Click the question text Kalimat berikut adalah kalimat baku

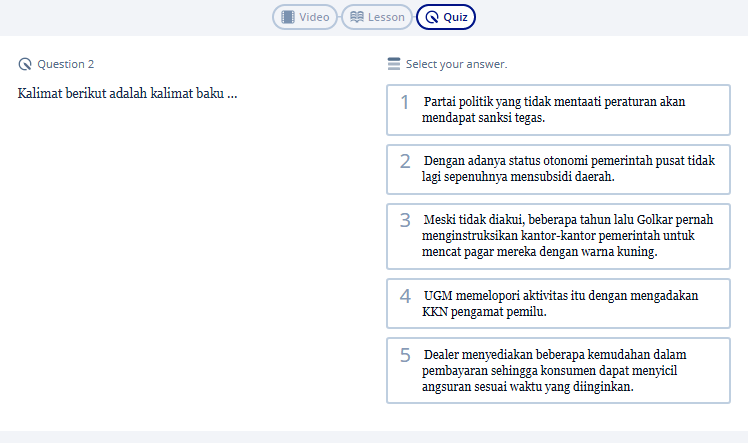tap(127, 93)
